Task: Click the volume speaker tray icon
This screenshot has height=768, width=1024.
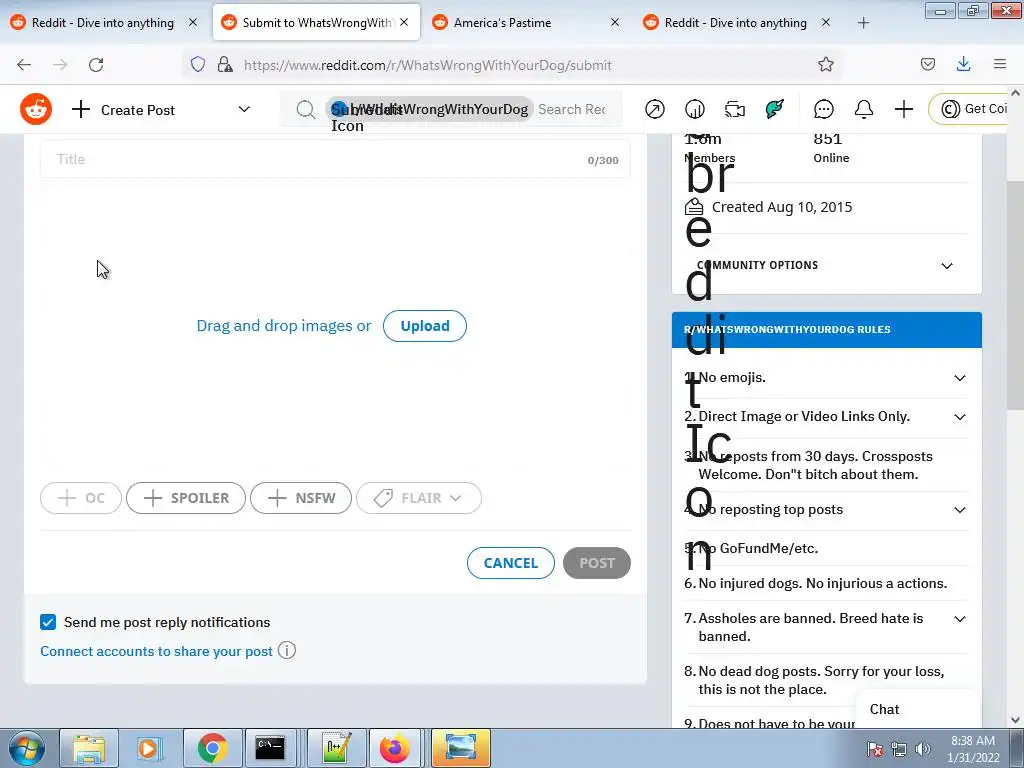Action: coord(923,749)
